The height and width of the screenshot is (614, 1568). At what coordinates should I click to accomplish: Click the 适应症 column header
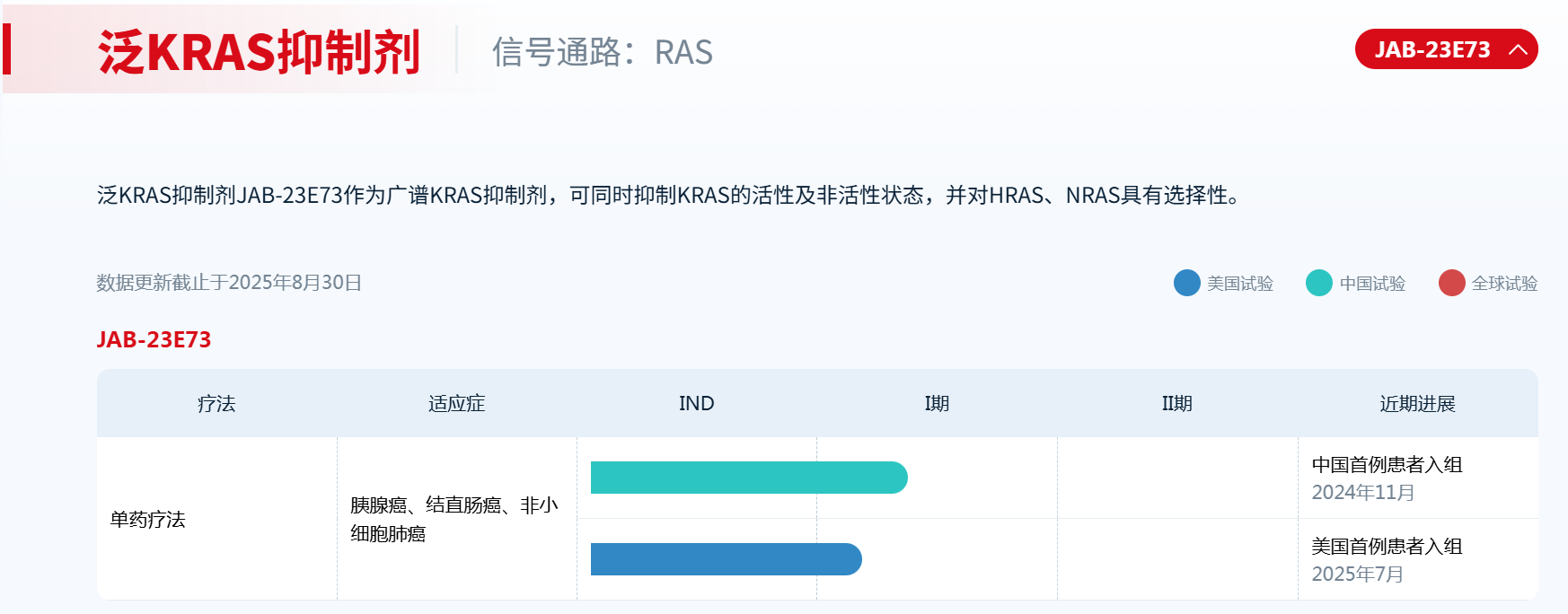point(456,404)
